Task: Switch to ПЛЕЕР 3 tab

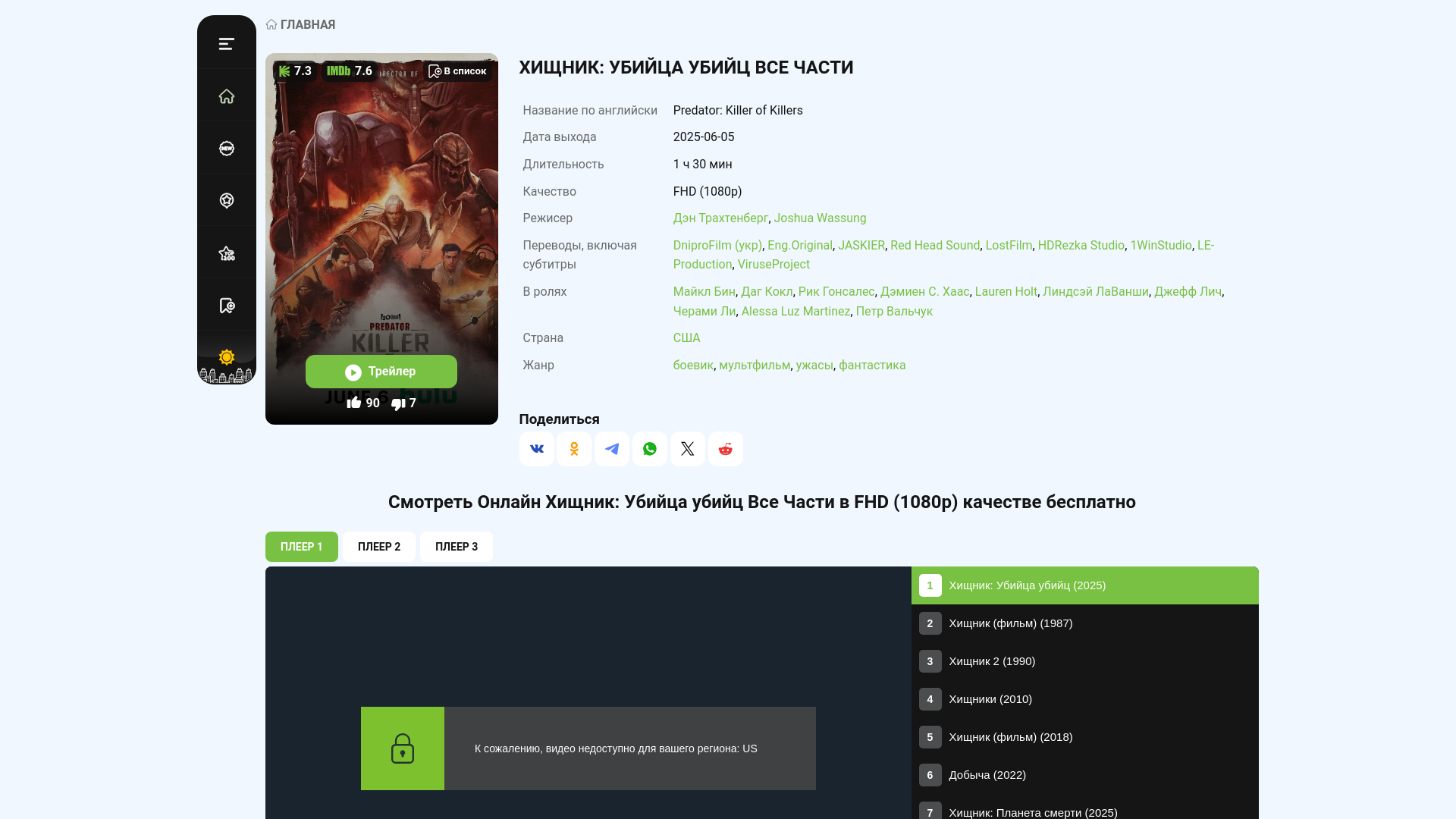Action: [457, 547]
